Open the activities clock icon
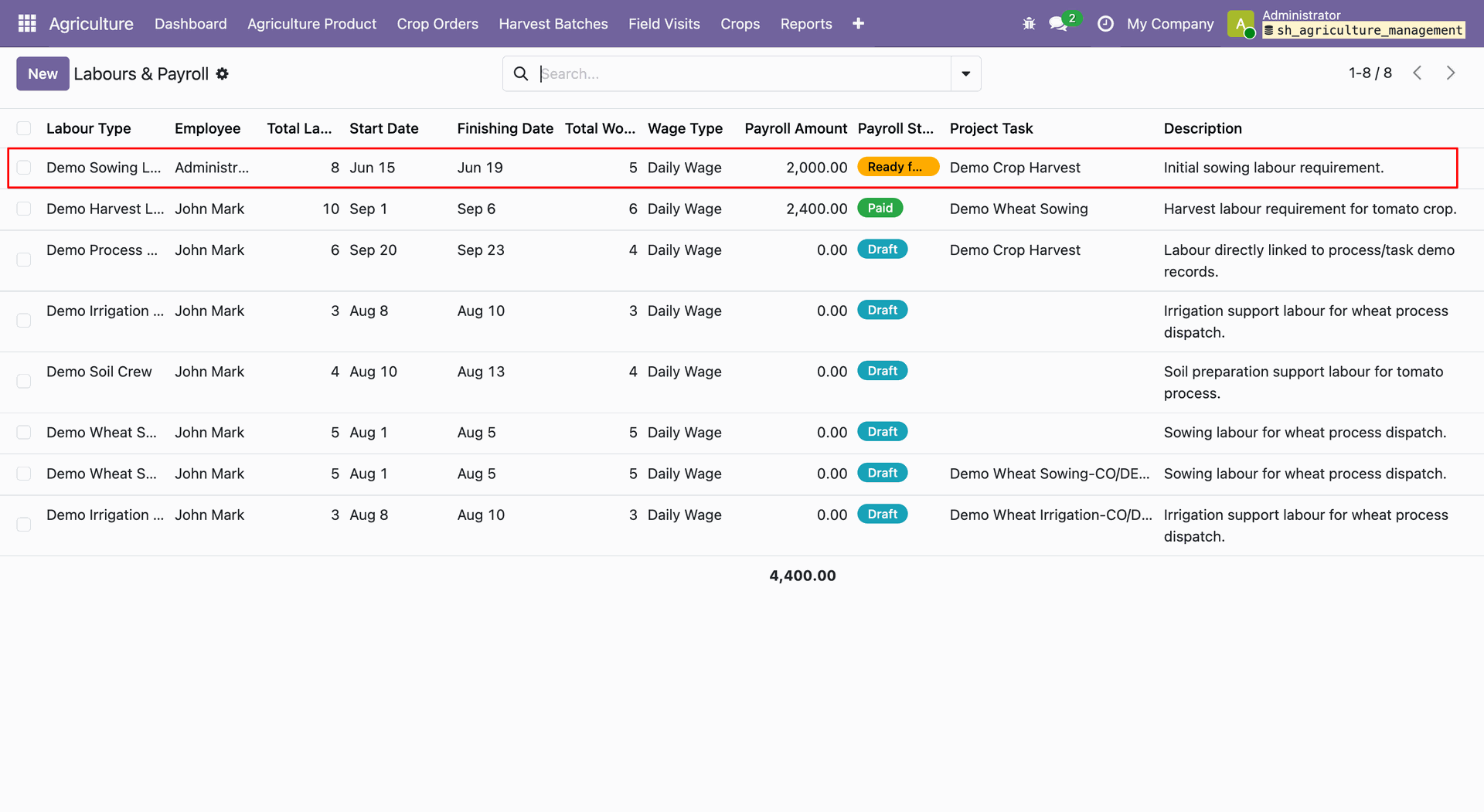The width and height of the screenshot is (1484, 812). tap(1105, 24)
